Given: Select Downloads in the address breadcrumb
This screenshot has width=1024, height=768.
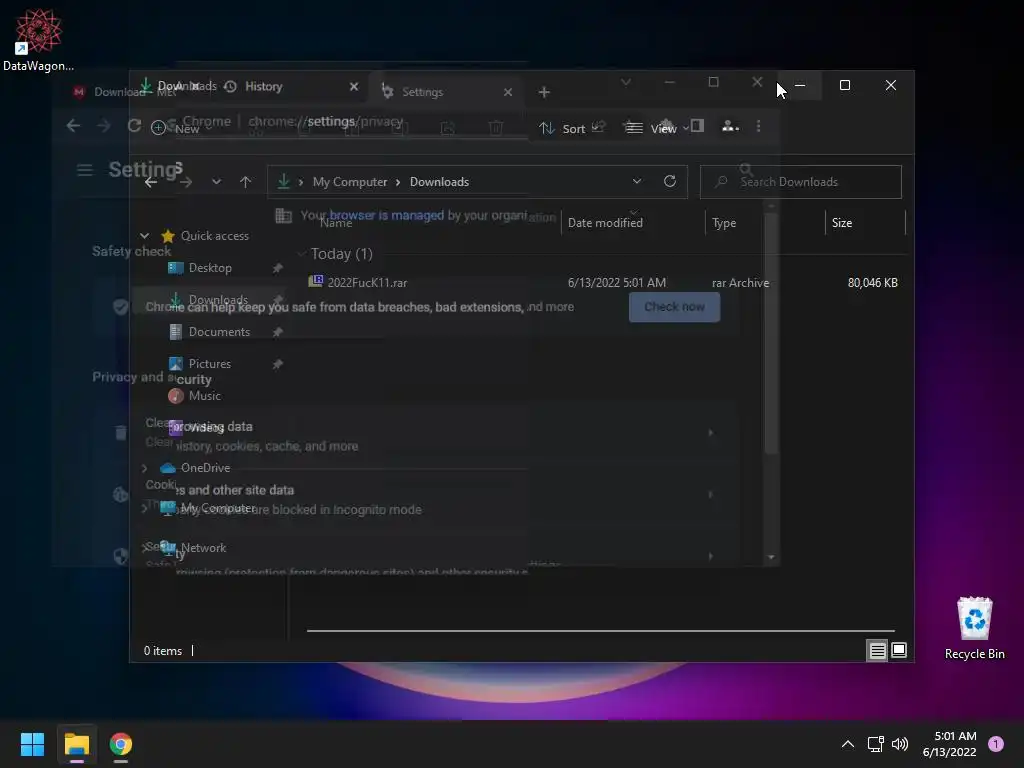Looking at the screenshot, I should tap(440, 182).
